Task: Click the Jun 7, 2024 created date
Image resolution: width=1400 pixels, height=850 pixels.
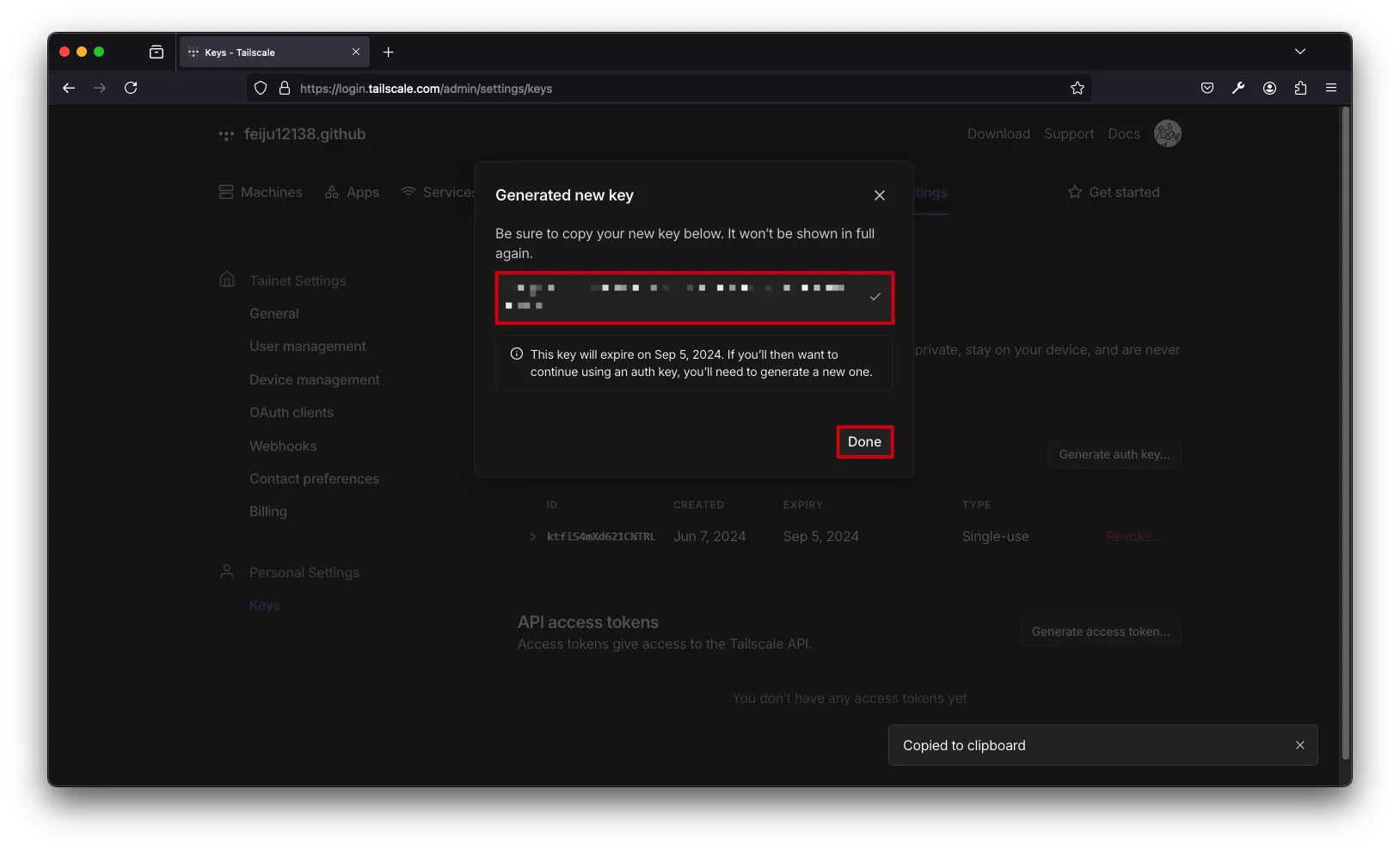Action: pyautogui.click(x=709, y=537)
